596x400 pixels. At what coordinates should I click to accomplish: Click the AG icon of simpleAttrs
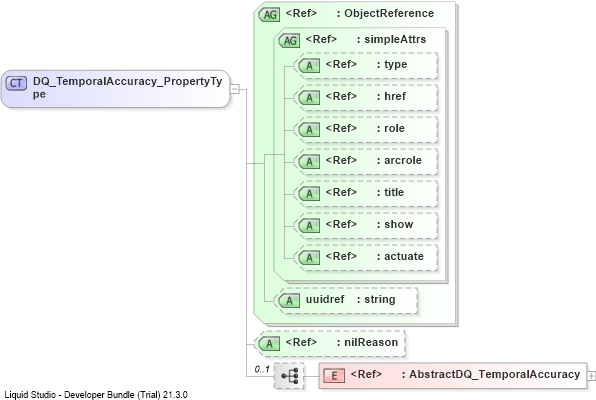pyautogui.click(x=290, y=41)
